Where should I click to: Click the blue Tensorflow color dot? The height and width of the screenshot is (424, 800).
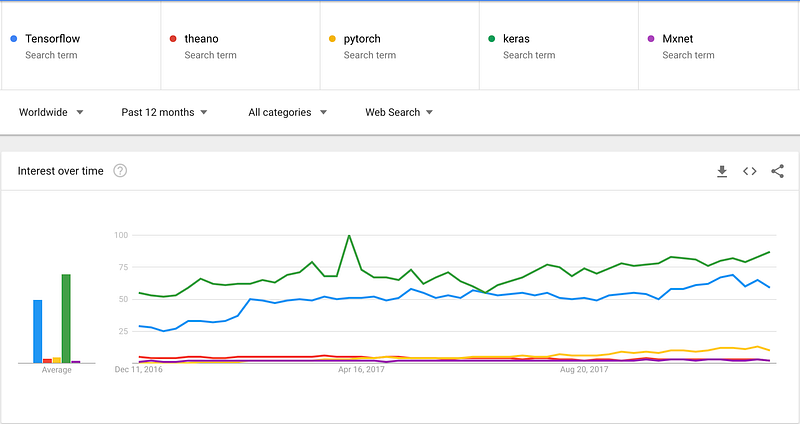[13, 39]
